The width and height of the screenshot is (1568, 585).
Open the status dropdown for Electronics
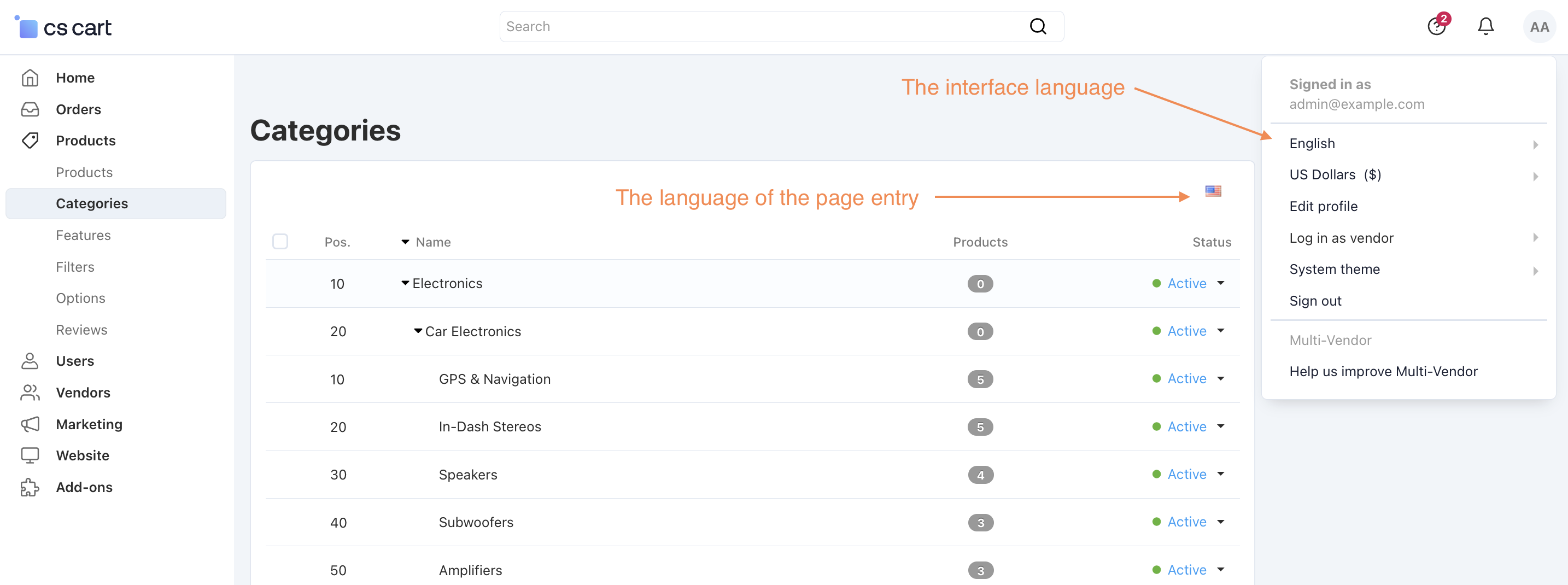[x=1220, y=283]
